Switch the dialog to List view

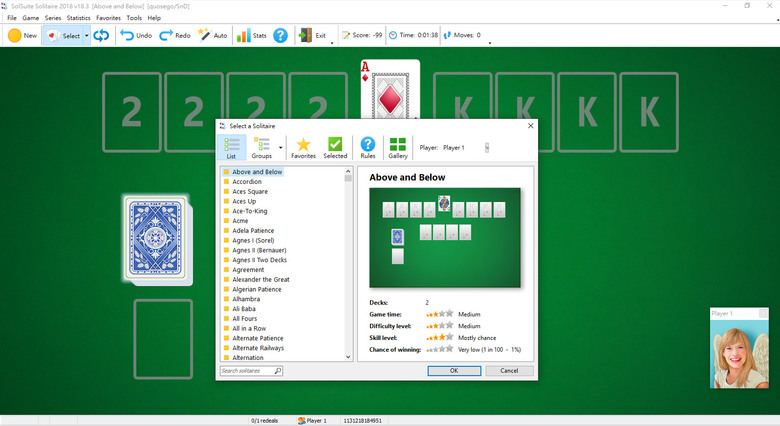point(231,148)
